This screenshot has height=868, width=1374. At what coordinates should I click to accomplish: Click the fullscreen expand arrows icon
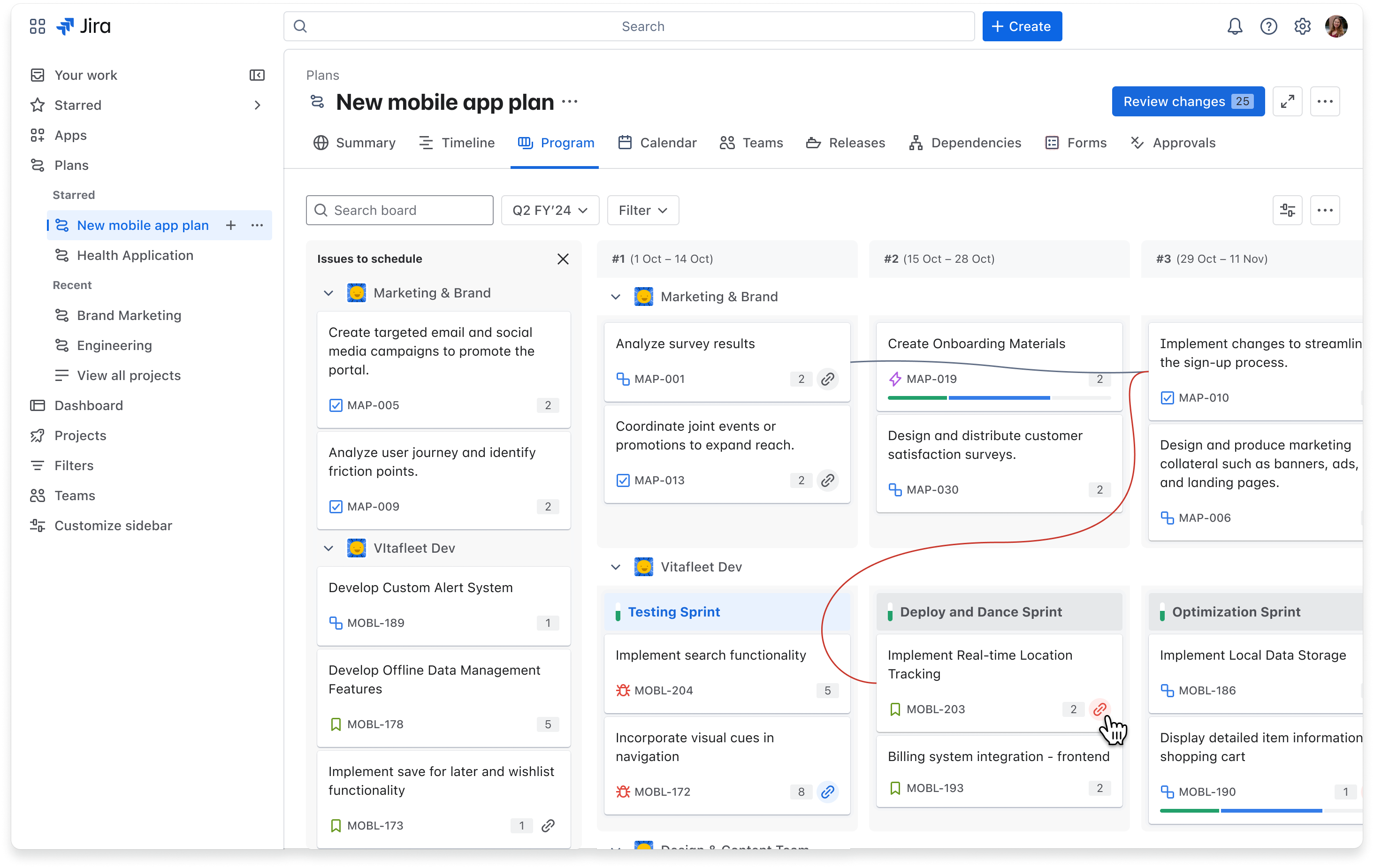pos(1287,102)
